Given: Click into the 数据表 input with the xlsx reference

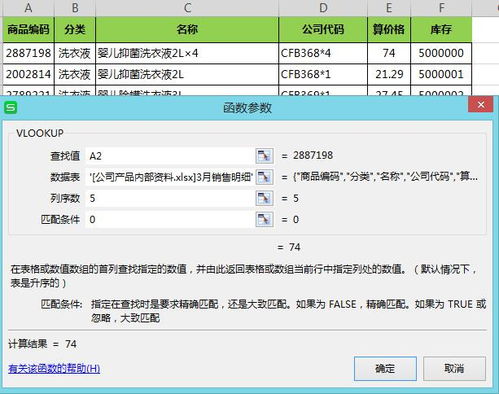Looking at the screenshot, I should click(169, 177).
